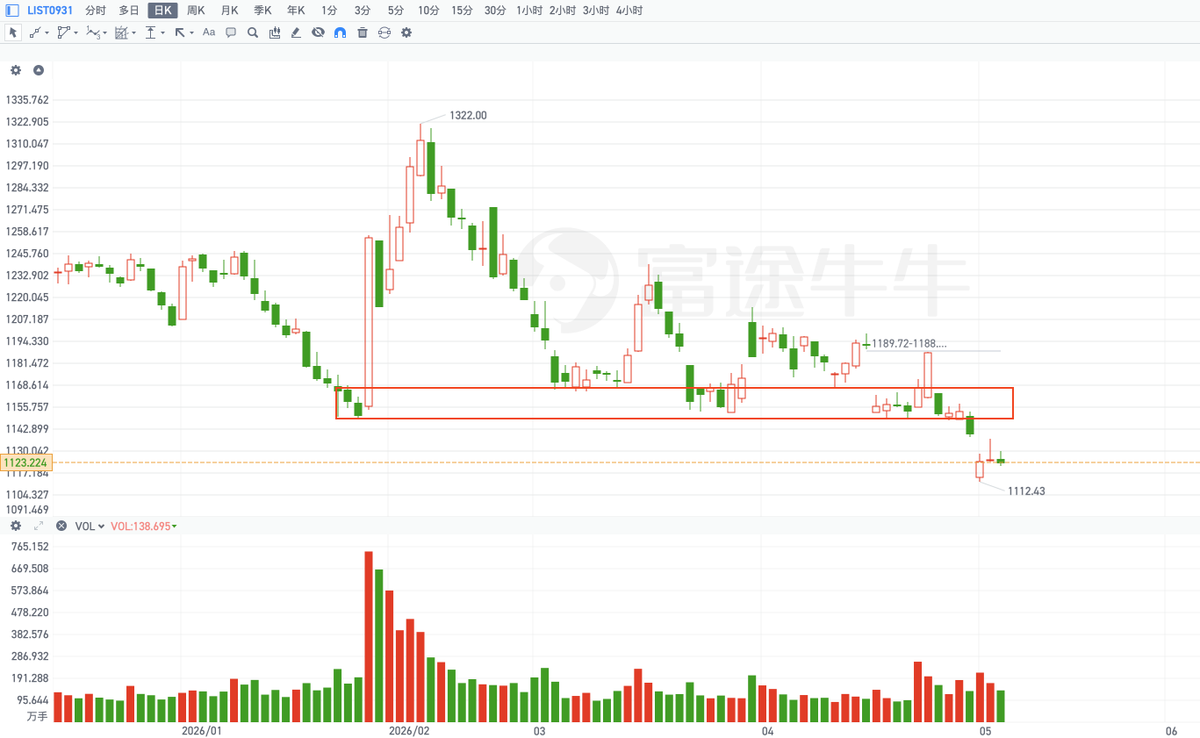
Task: Open measure tool dropdown arrow
Action: [x=163, y=33]
